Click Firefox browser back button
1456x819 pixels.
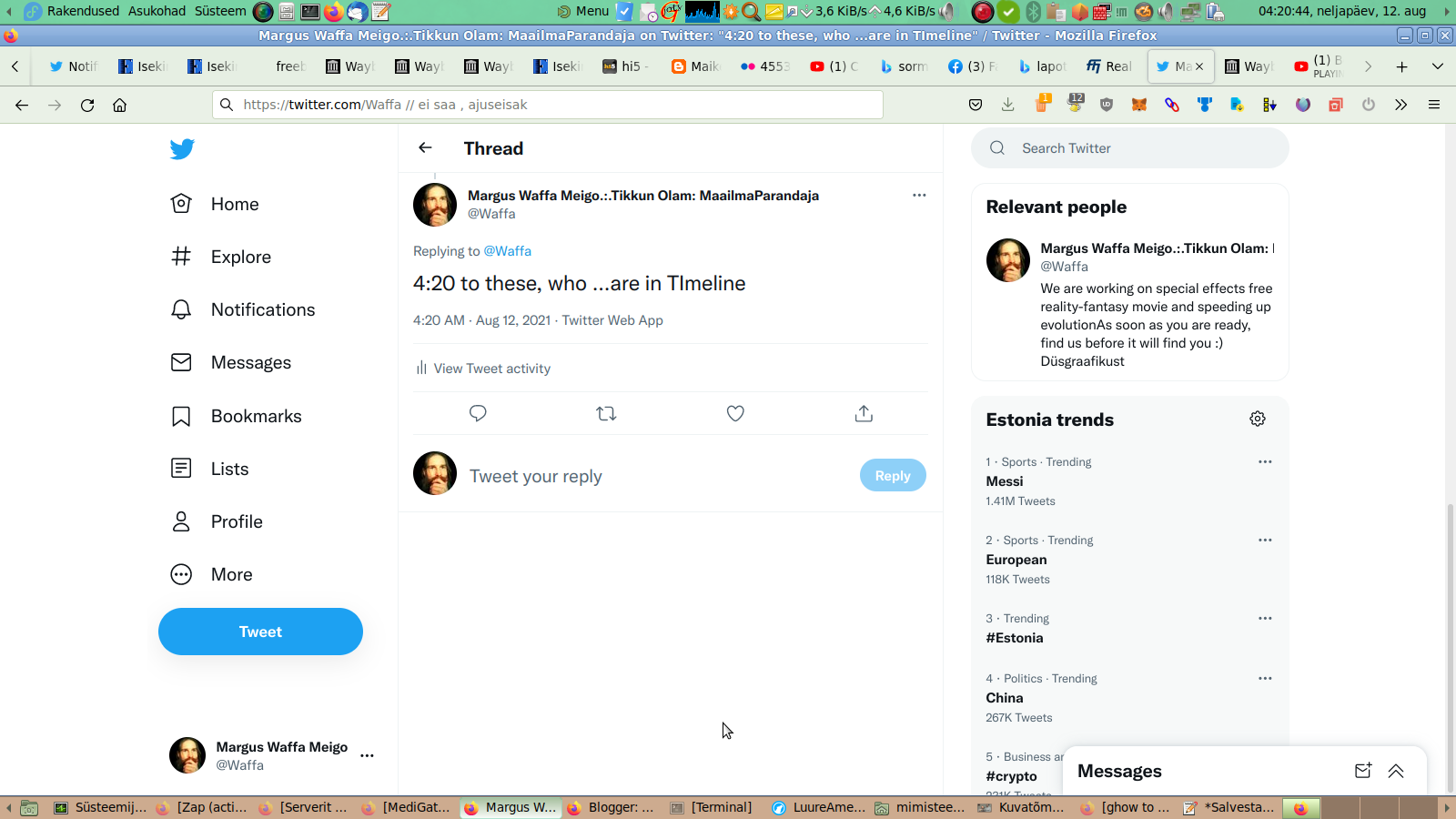[x=22, y=105]
